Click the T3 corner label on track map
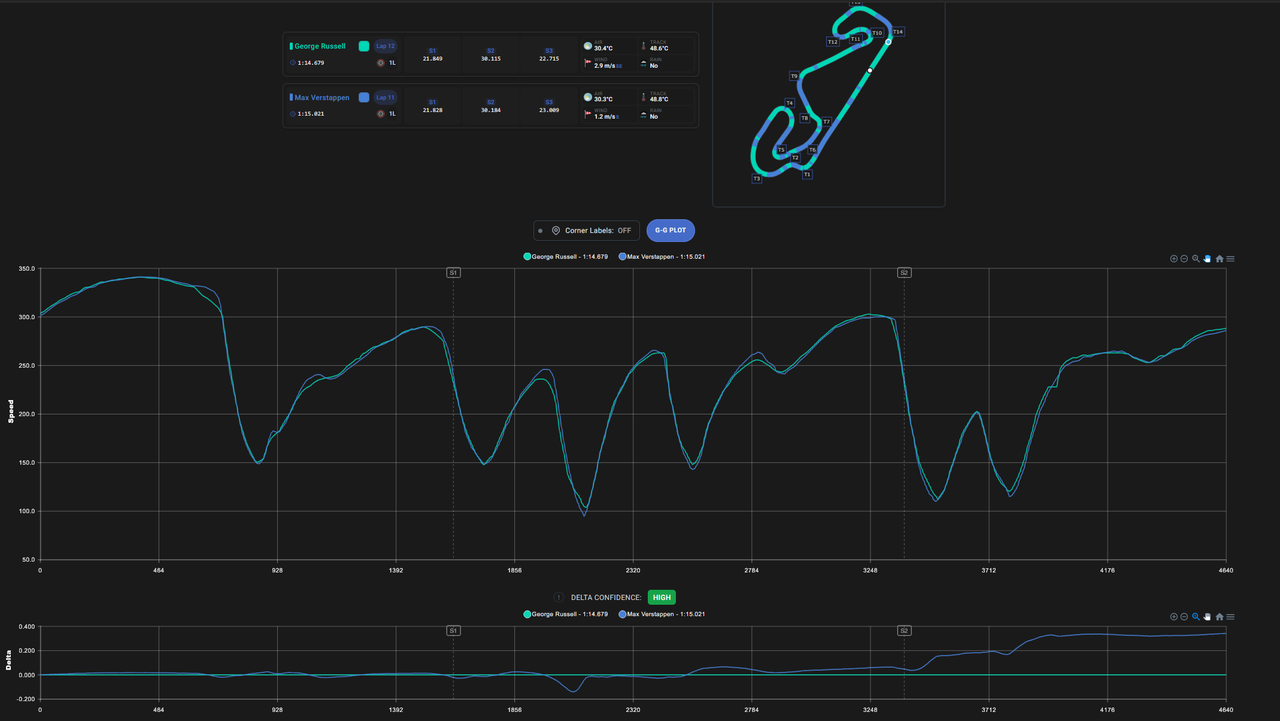Image resolution: width=1280 pixels, height=721 pixels. 757,179
